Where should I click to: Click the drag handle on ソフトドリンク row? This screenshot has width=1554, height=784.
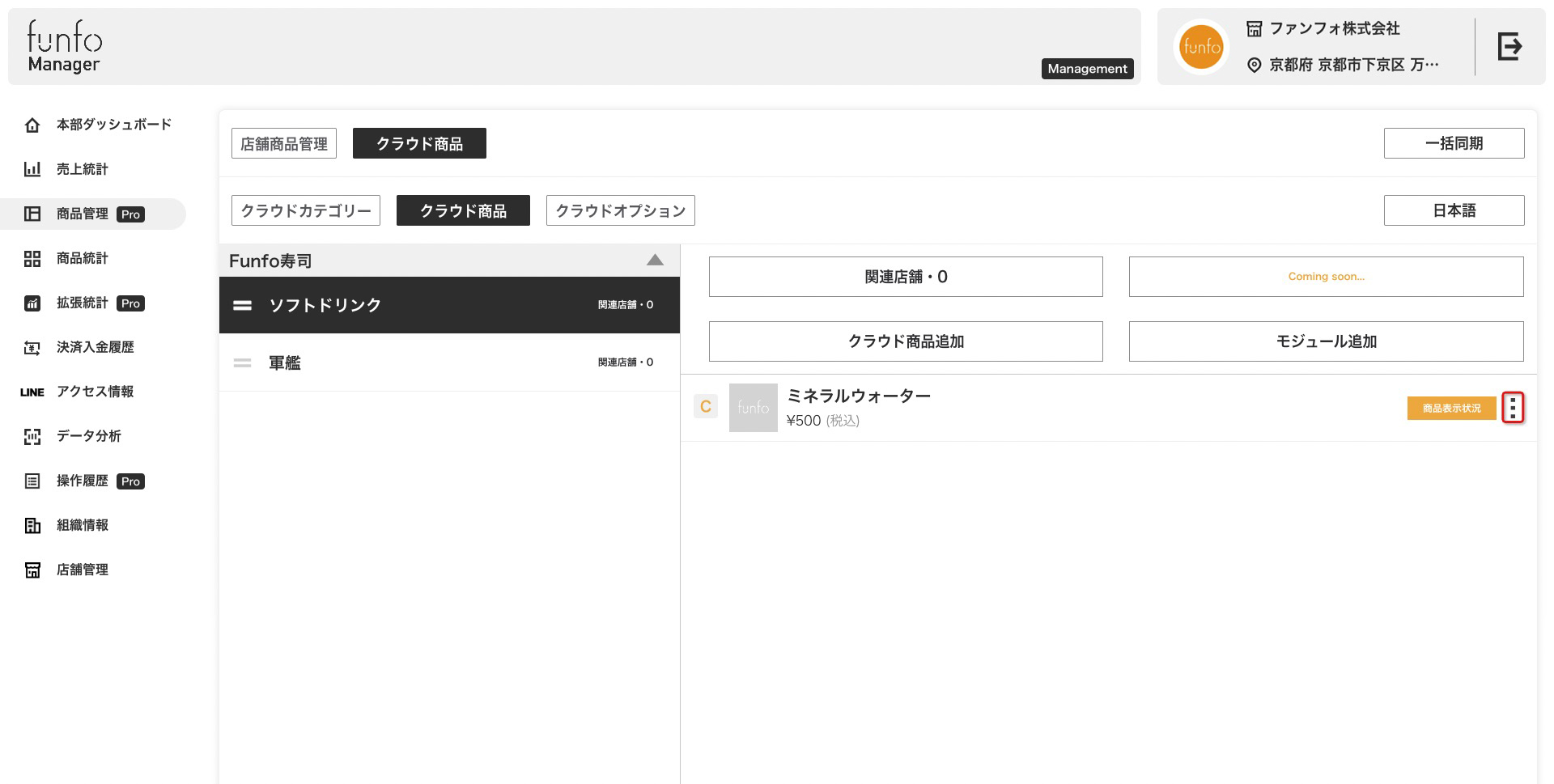click(243, 305)
